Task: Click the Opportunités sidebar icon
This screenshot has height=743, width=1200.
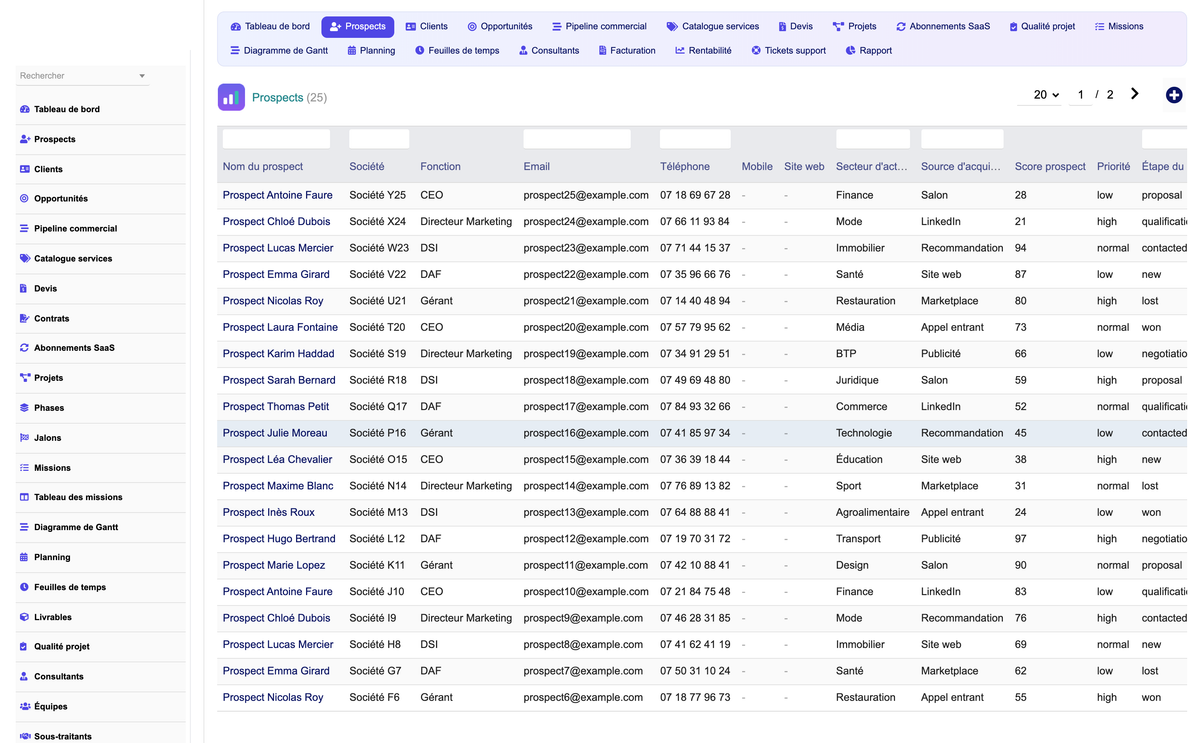Action: click(x=25, y=199)
